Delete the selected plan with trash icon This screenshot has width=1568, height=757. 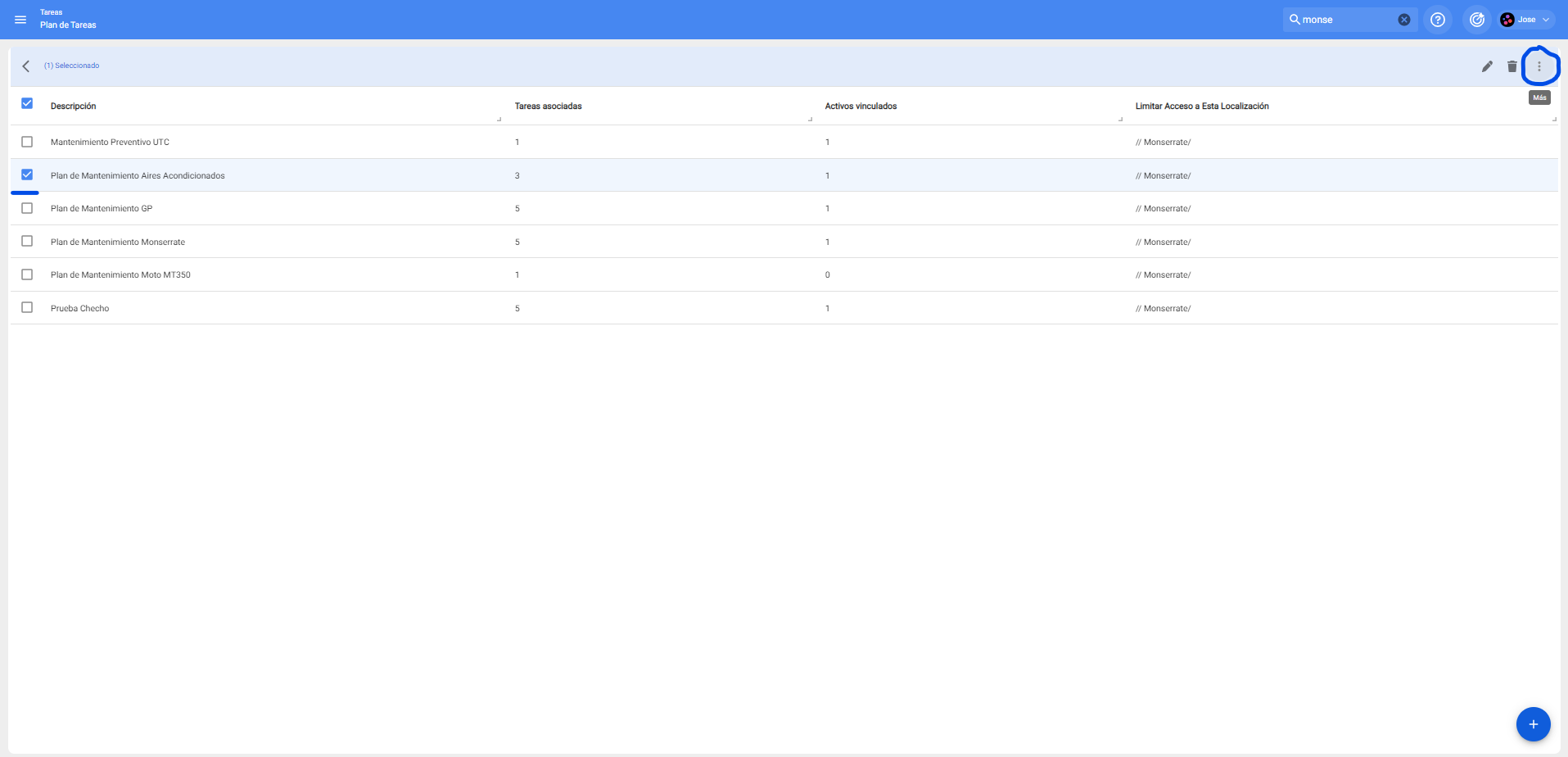(x=1512, y=66)
